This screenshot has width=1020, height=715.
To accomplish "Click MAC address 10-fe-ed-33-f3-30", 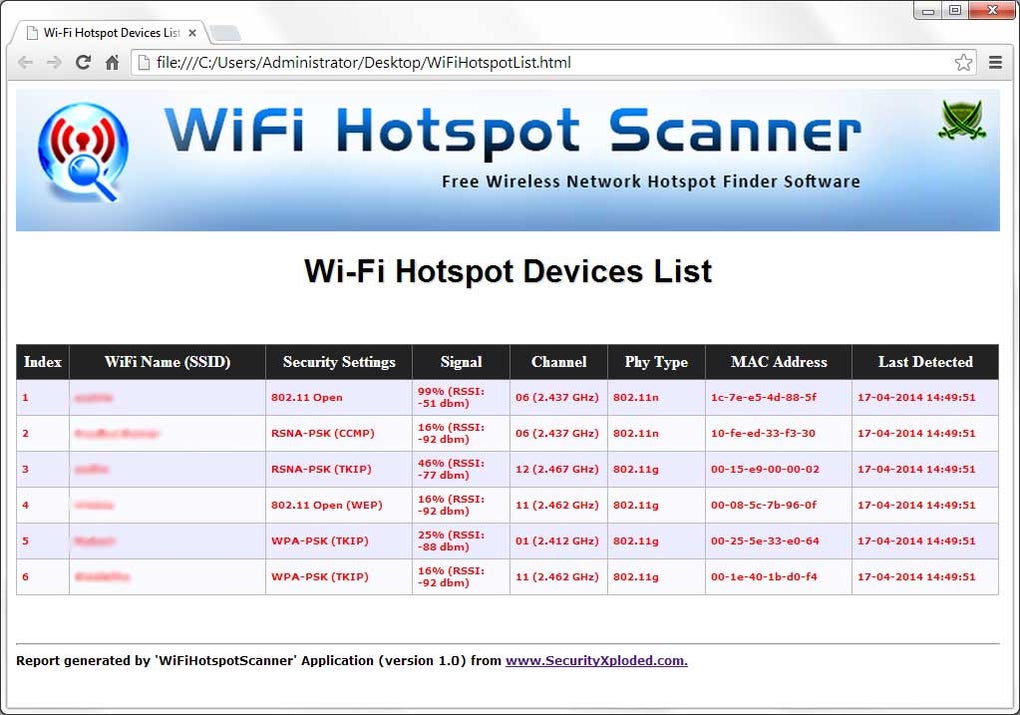I will coord(763,433).
